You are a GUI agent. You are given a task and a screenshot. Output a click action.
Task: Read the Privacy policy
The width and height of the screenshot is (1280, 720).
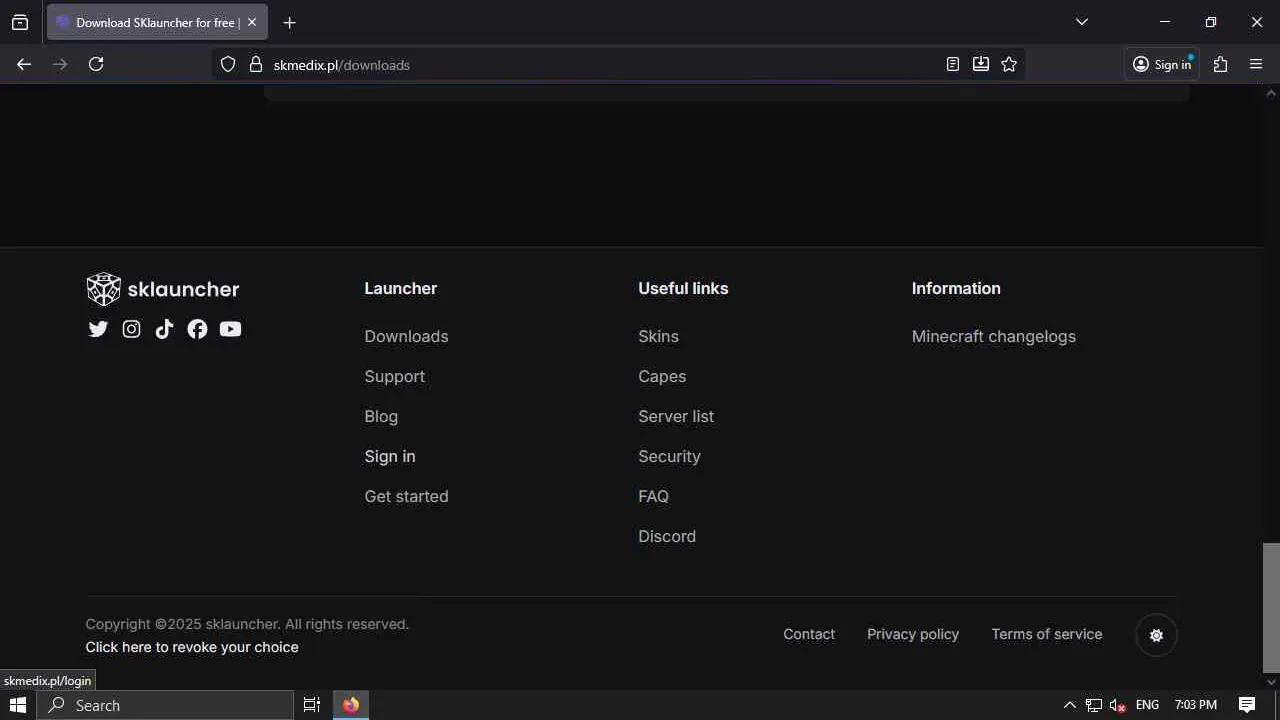point(913,634)
